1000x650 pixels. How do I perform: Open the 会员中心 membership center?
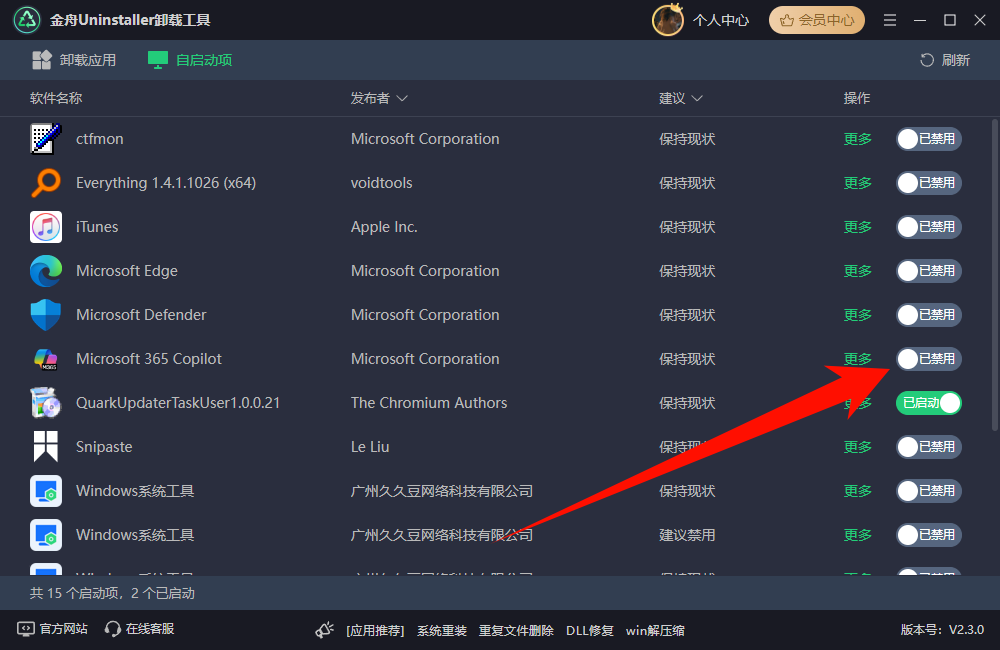point(816,19)
